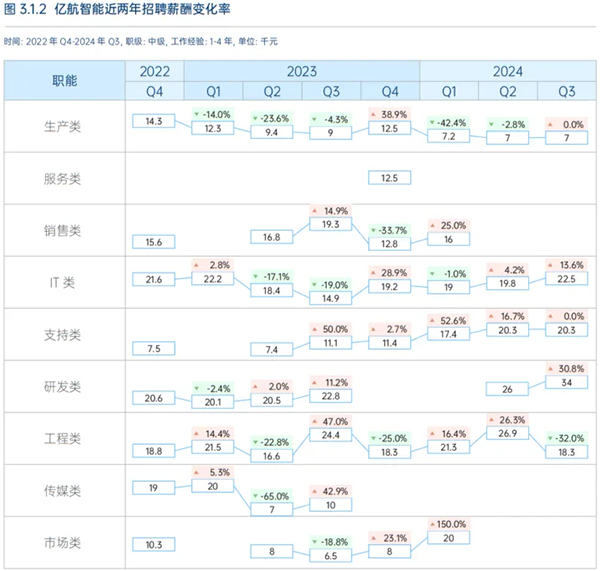Select the value '21.6' in IT 类 row
This screenshot has height=571, width=600.
[154, 280]
